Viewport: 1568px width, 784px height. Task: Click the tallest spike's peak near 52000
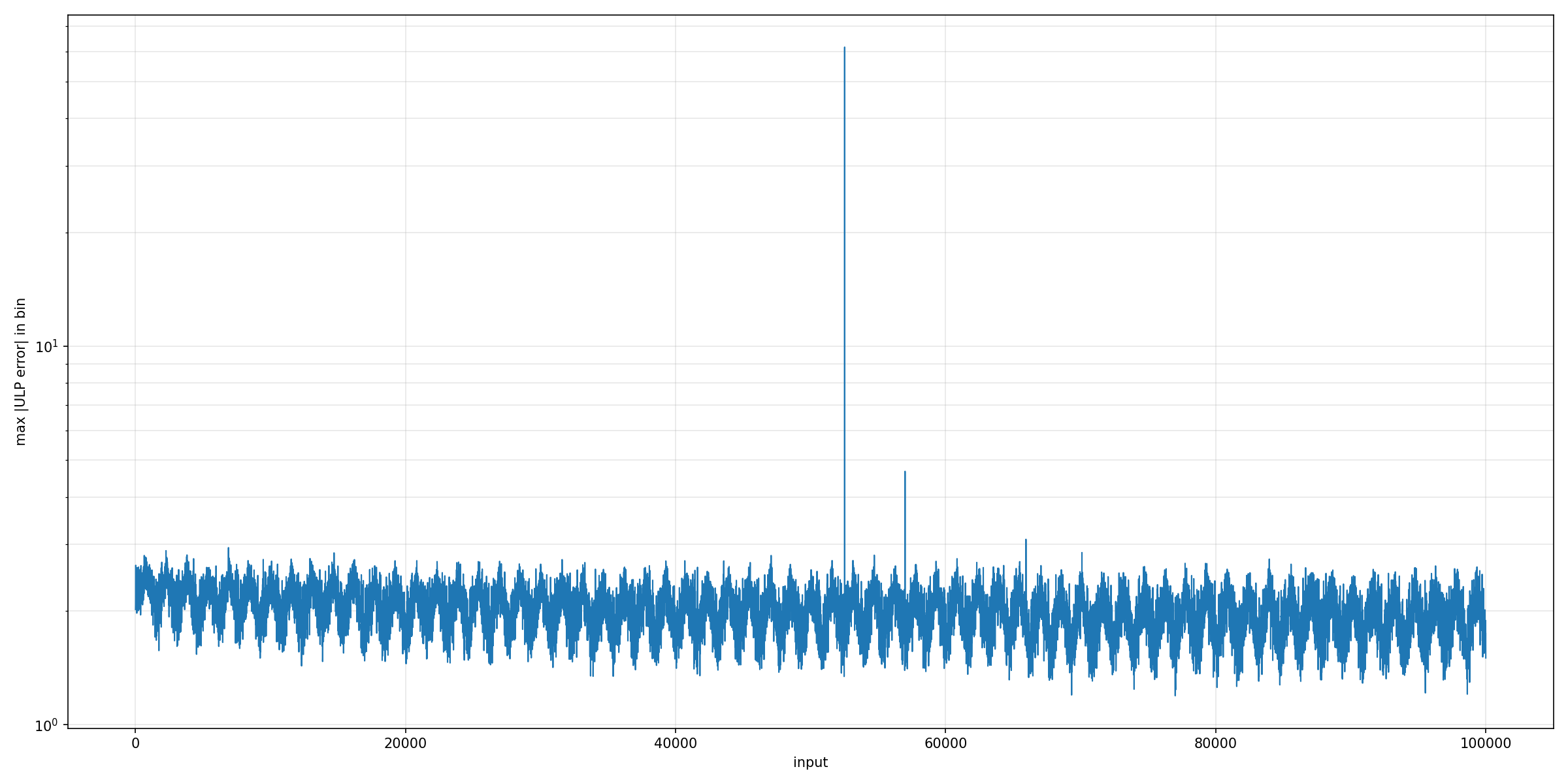844,48
